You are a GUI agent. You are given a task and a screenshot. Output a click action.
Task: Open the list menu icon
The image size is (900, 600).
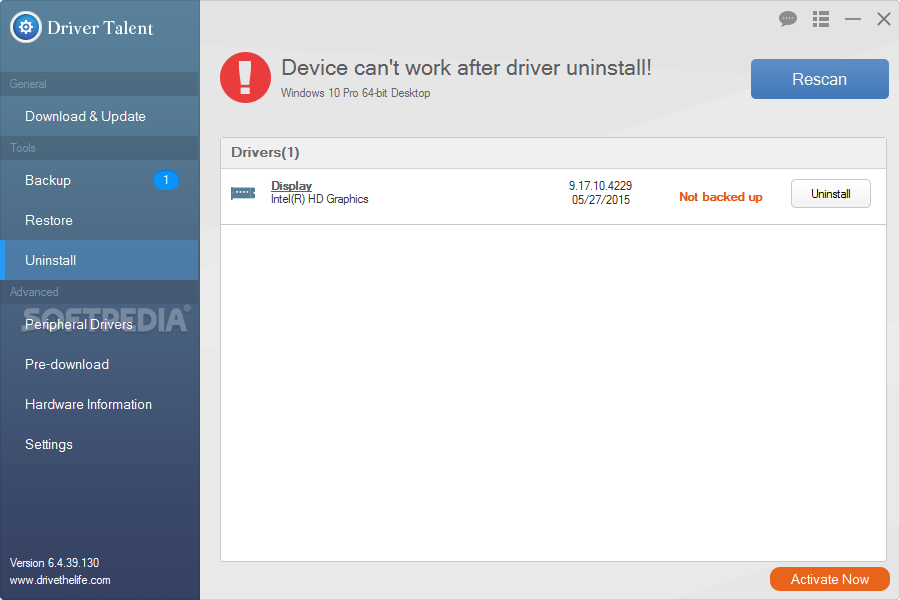point(821,19)
